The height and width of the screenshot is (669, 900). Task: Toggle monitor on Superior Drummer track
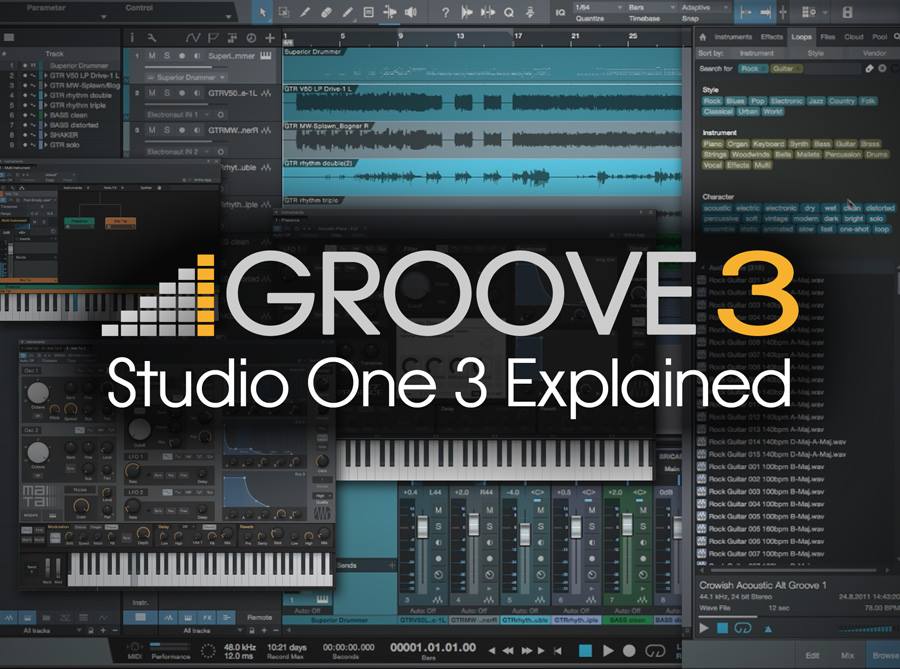[197, 56]
